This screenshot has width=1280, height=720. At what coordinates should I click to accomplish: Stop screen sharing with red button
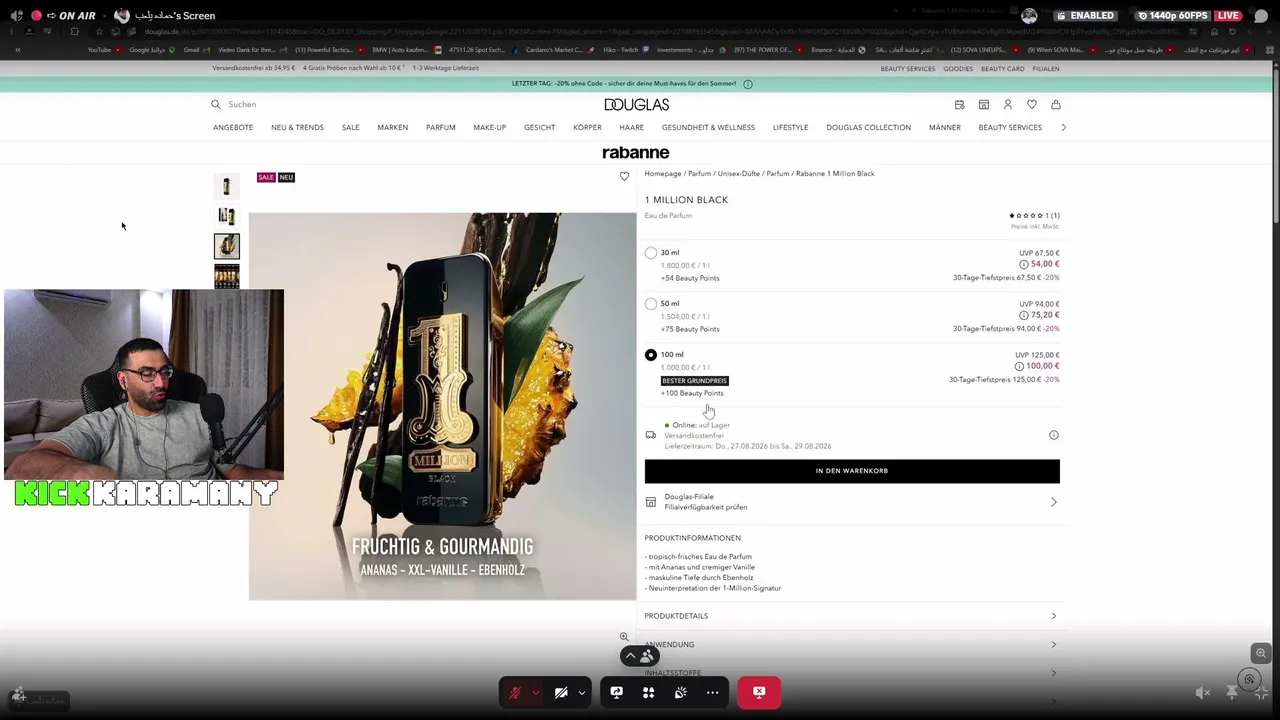[x=759, y=692]
